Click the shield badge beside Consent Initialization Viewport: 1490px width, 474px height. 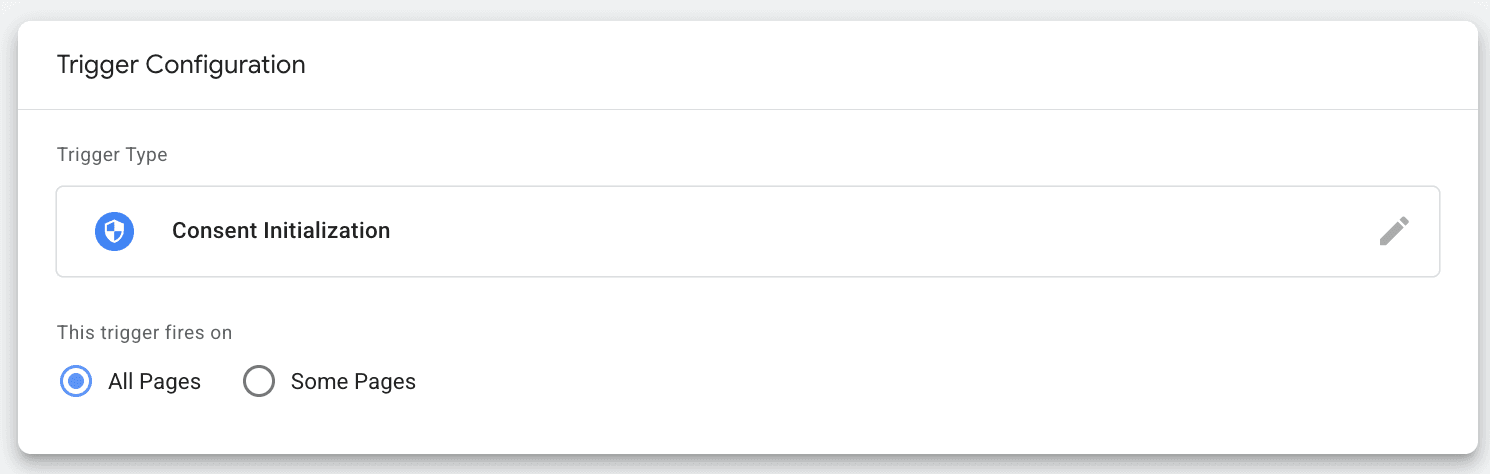pyautogui.click(x=115, y=231)
